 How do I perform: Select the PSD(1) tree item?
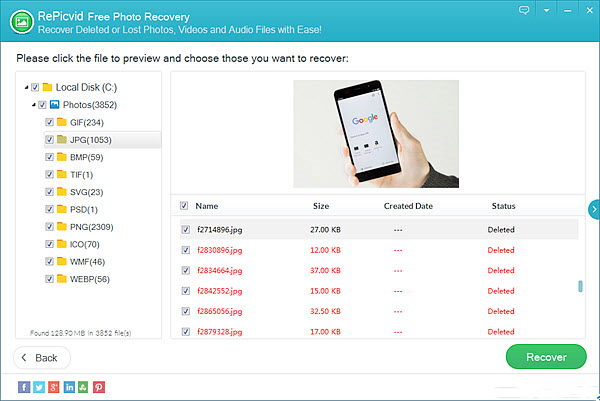click(84, 209)
